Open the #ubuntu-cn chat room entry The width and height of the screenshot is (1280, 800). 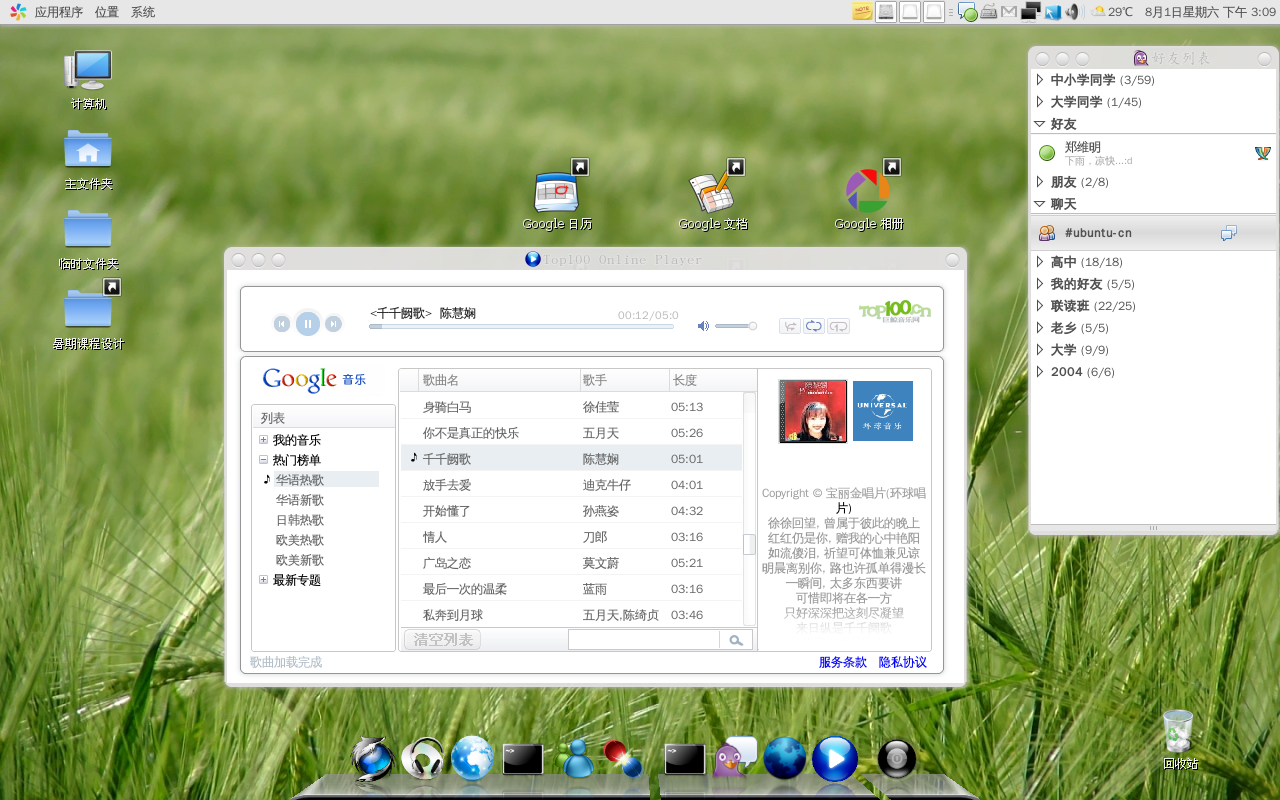coord(1154,233)
